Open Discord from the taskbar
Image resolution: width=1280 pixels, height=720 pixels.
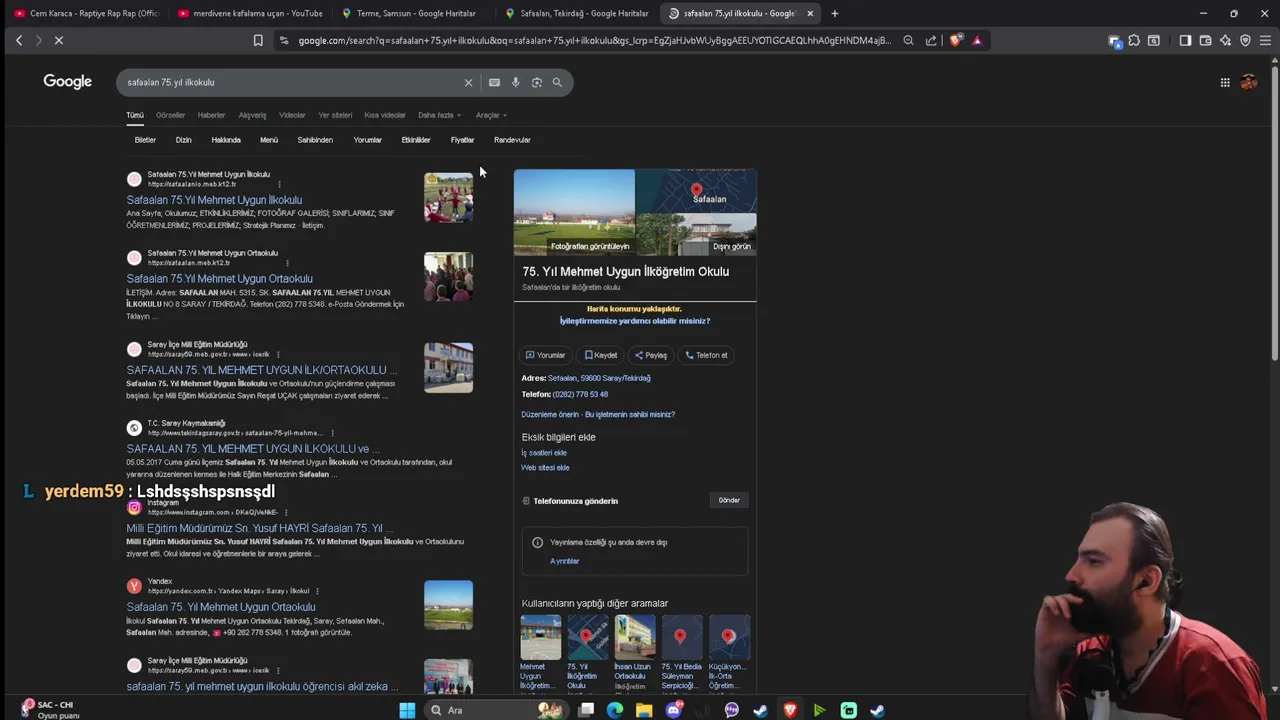click(x=674, y=710)
